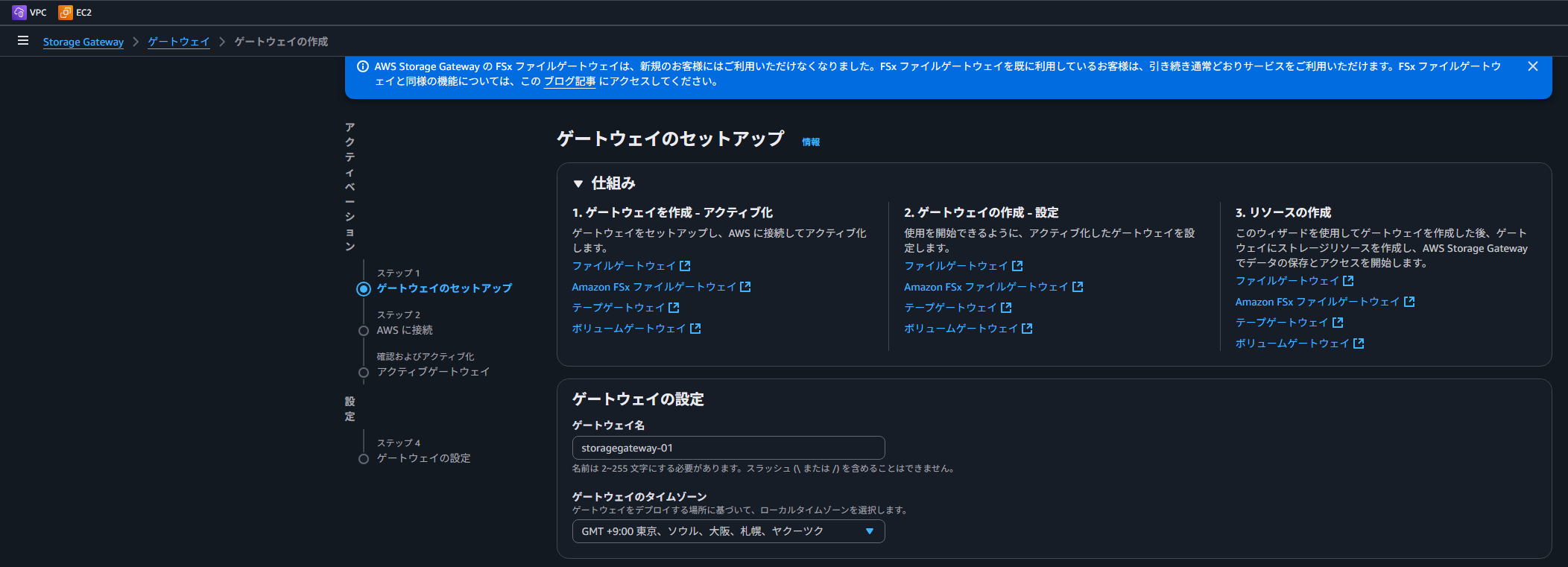Click the ゲートウェイのタイムゾーン label
This screenshot has width=1568, height=567.
(x=639, y=496)
